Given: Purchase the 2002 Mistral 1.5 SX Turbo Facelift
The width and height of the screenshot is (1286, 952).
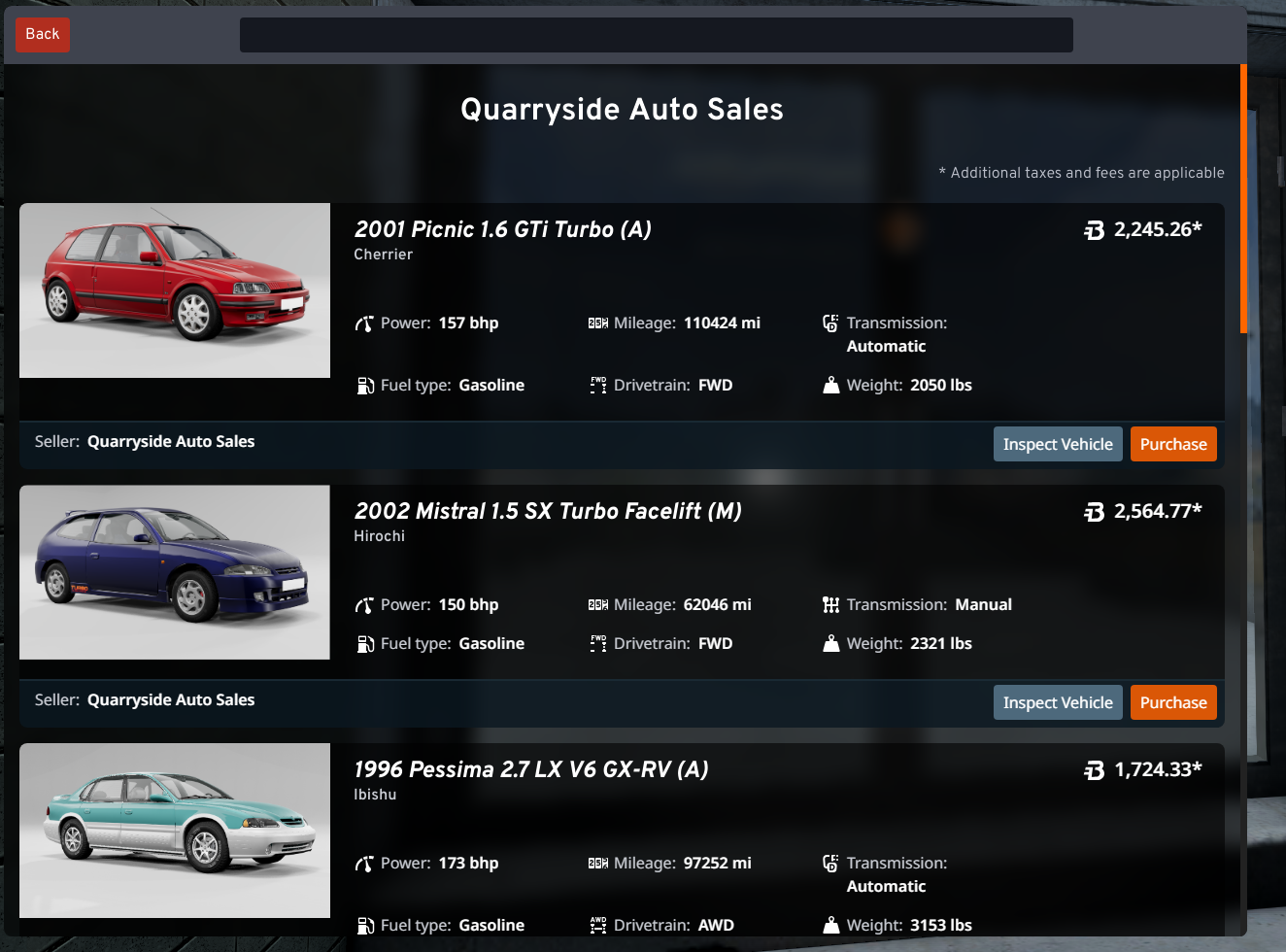Looking at the screenshot, I should (1173, 702).
